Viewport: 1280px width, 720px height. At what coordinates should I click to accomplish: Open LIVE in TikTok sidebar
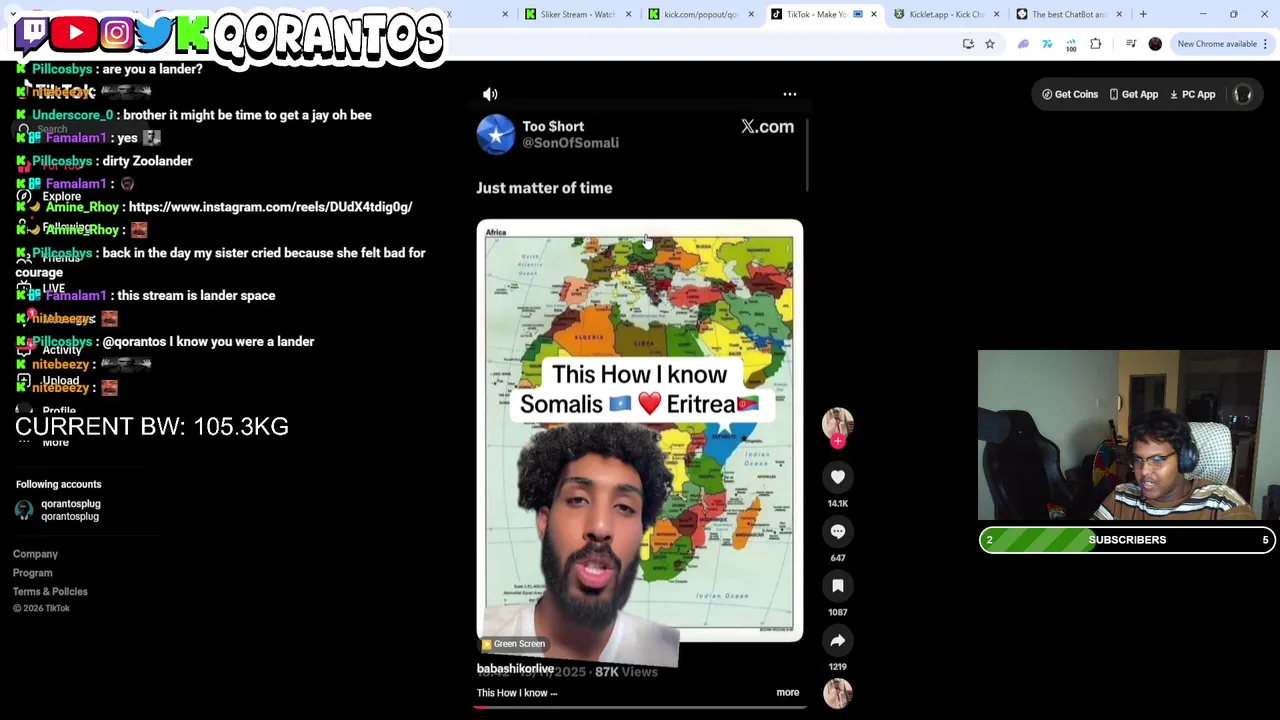[42, 288]
